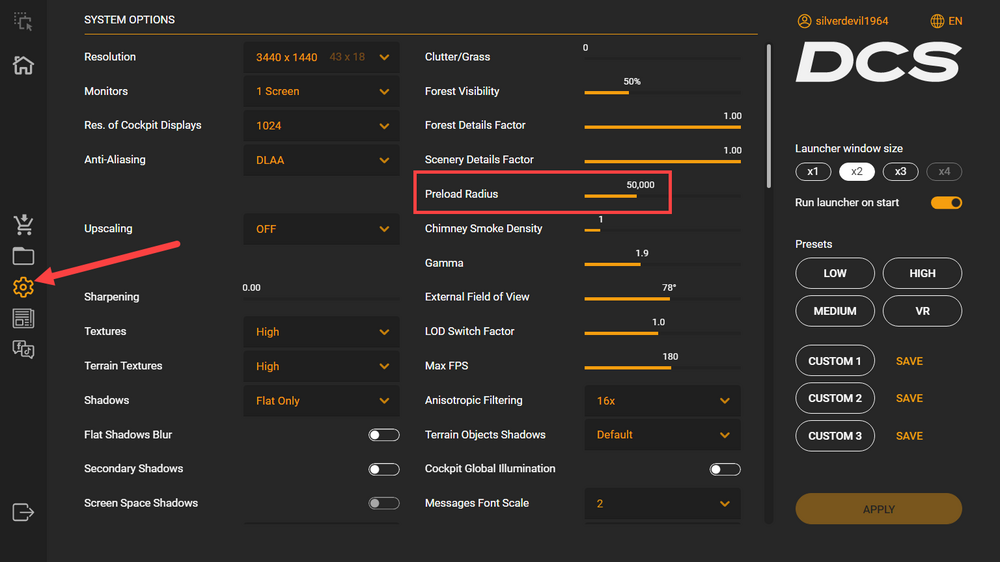This screenshot has height=562, width=1000.
Task: Open the store shopping cart icon
Action: pos(23,224)
